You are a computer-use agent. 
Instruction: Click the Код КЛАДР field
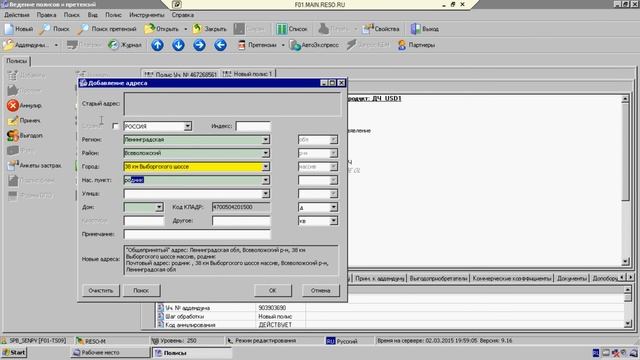tap(241, 207)
